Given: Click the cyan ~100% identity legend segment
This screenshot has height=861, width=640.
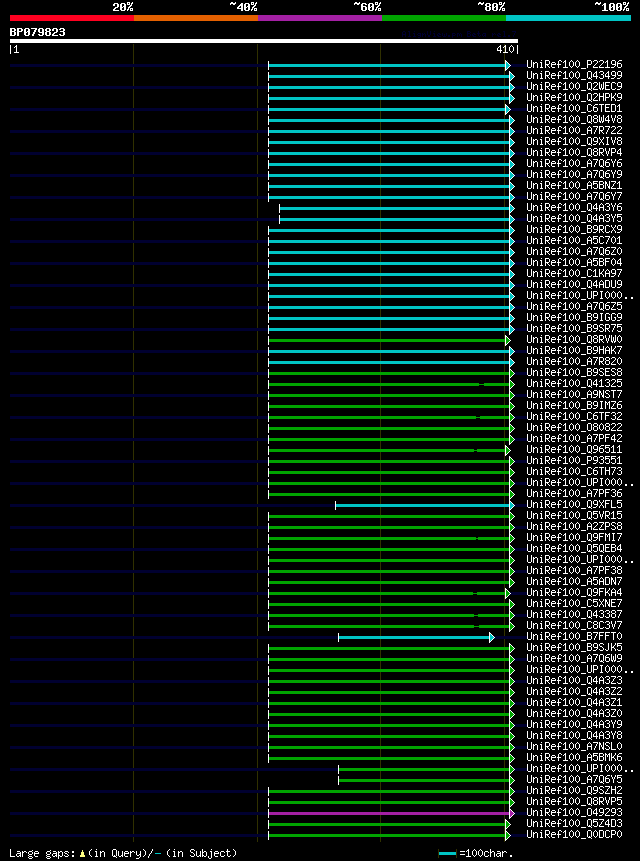Looking at the screenshot, I should tap(568, 18).
